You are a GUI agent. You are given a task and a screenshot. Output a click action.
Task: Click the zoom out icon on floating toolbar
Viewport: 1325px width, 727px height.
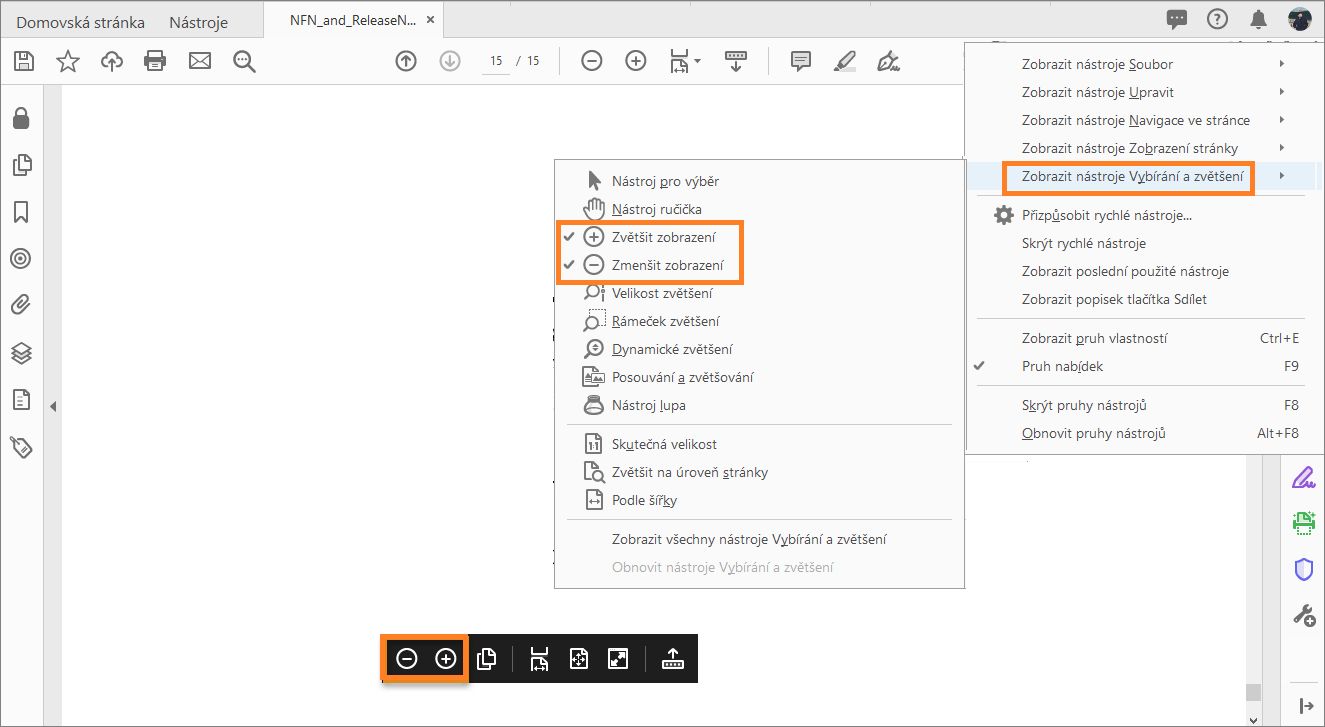(406, 659)
